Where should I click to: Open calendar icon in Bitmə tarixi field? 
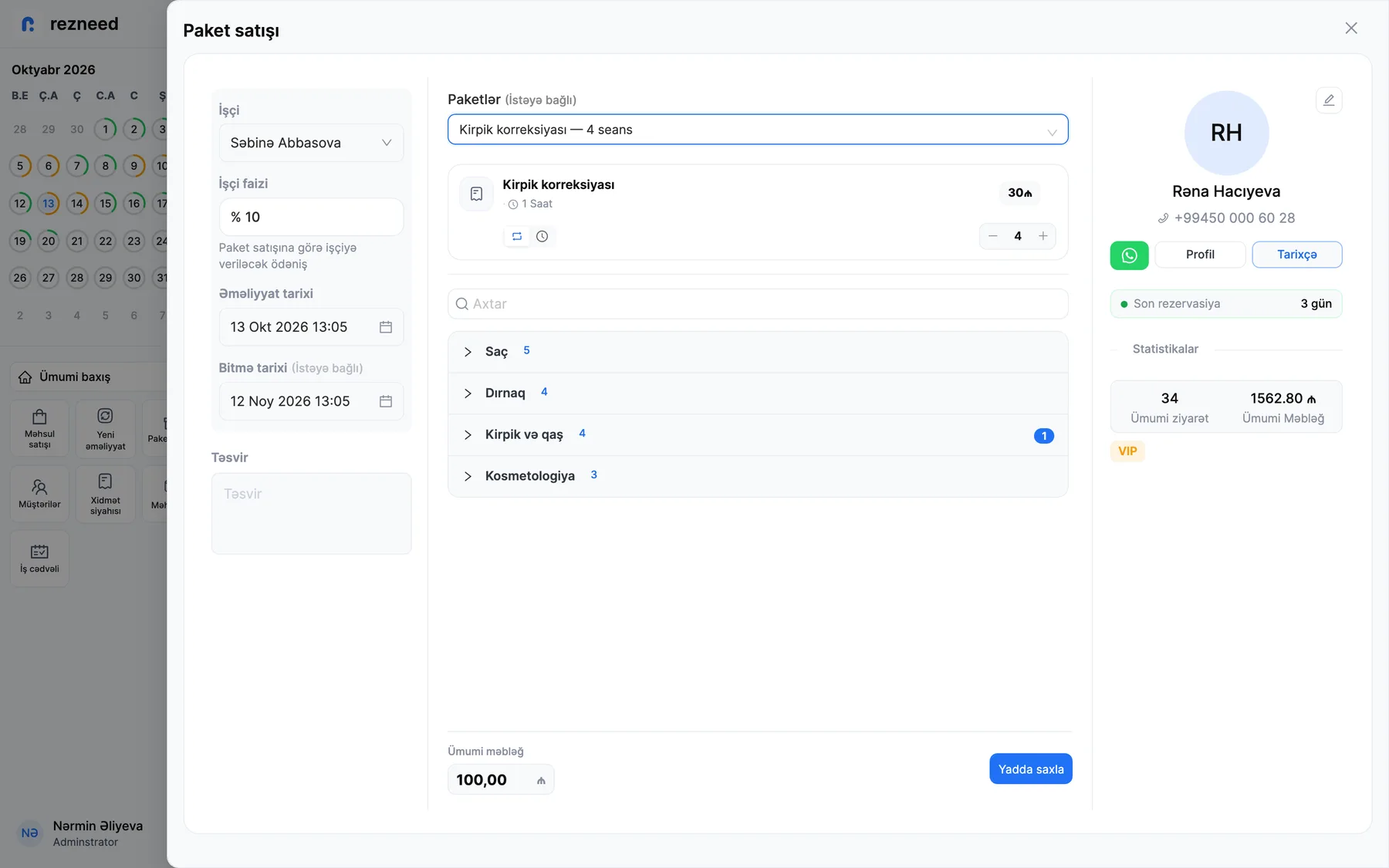click(386, 401)
